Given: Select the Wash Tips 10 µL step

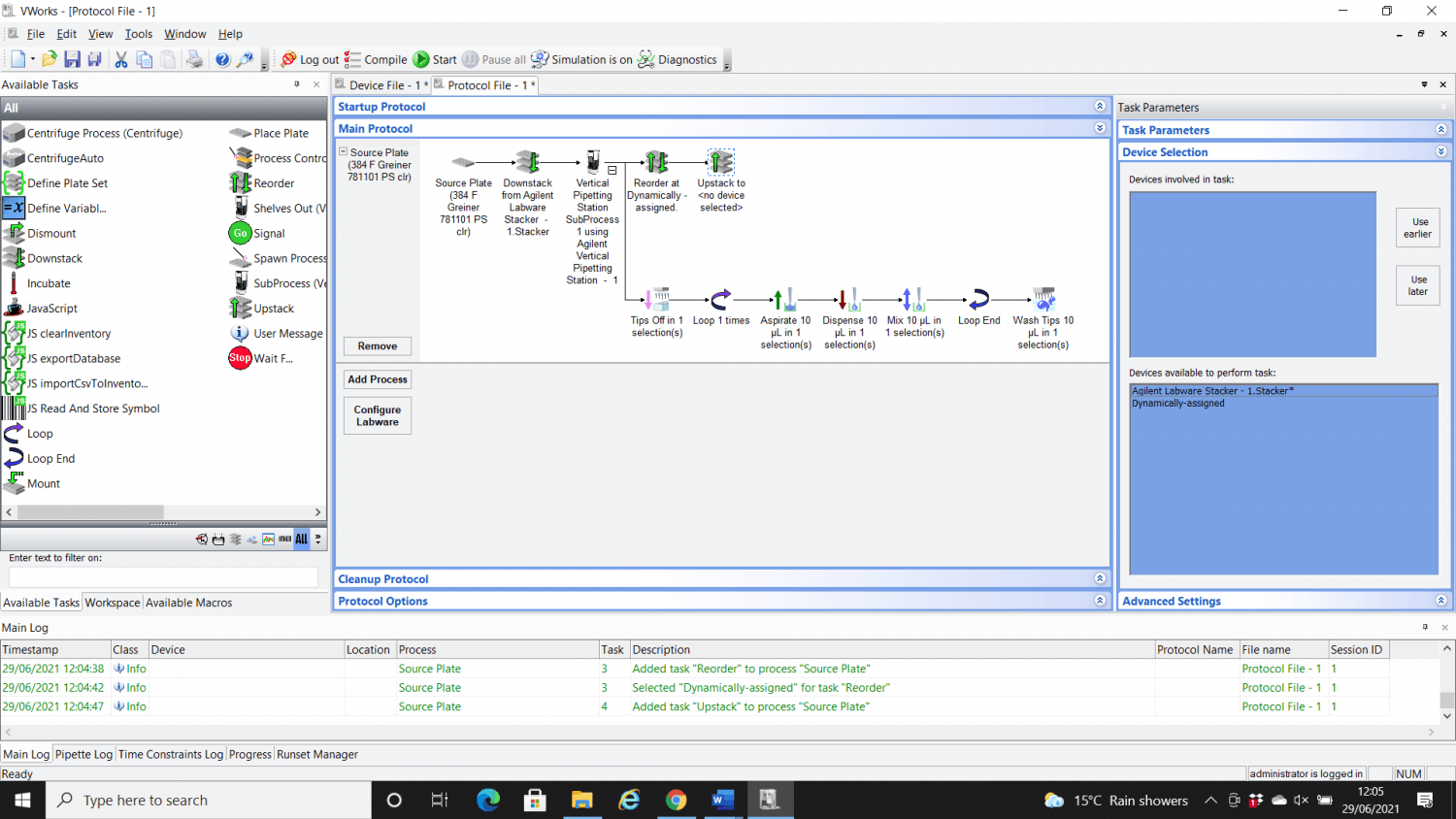Looking at the screenshot, I should (1043, 318).
